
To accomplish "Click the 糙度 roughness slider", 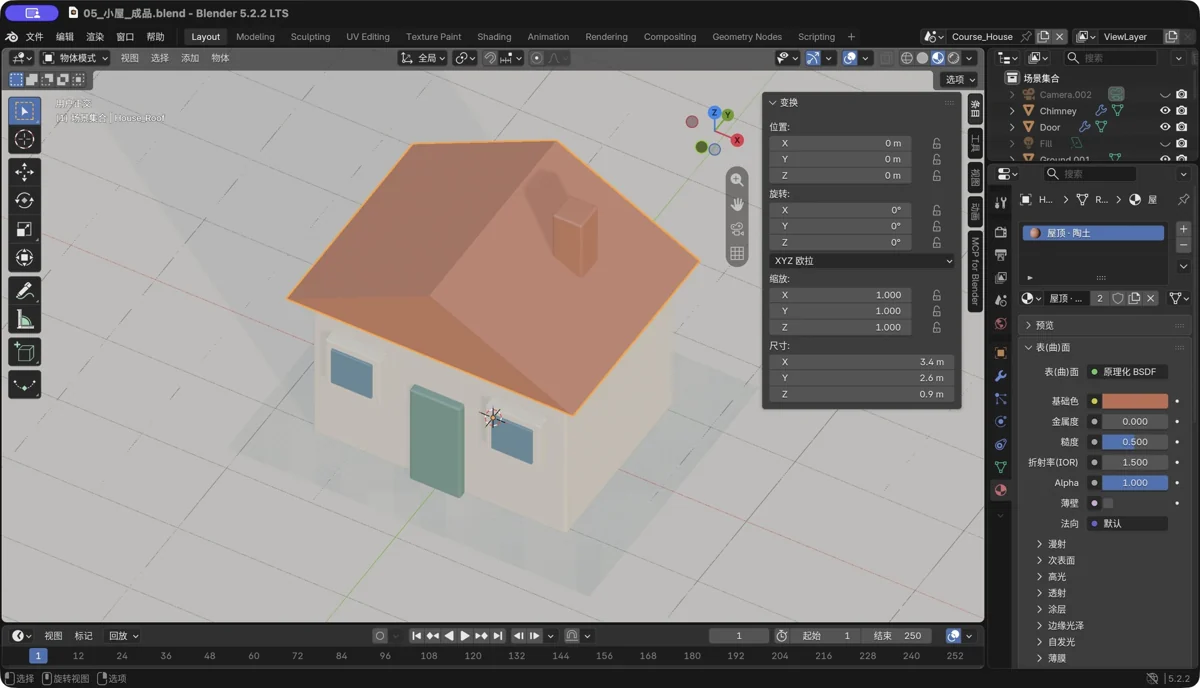I will click(x=1135, y=442).
